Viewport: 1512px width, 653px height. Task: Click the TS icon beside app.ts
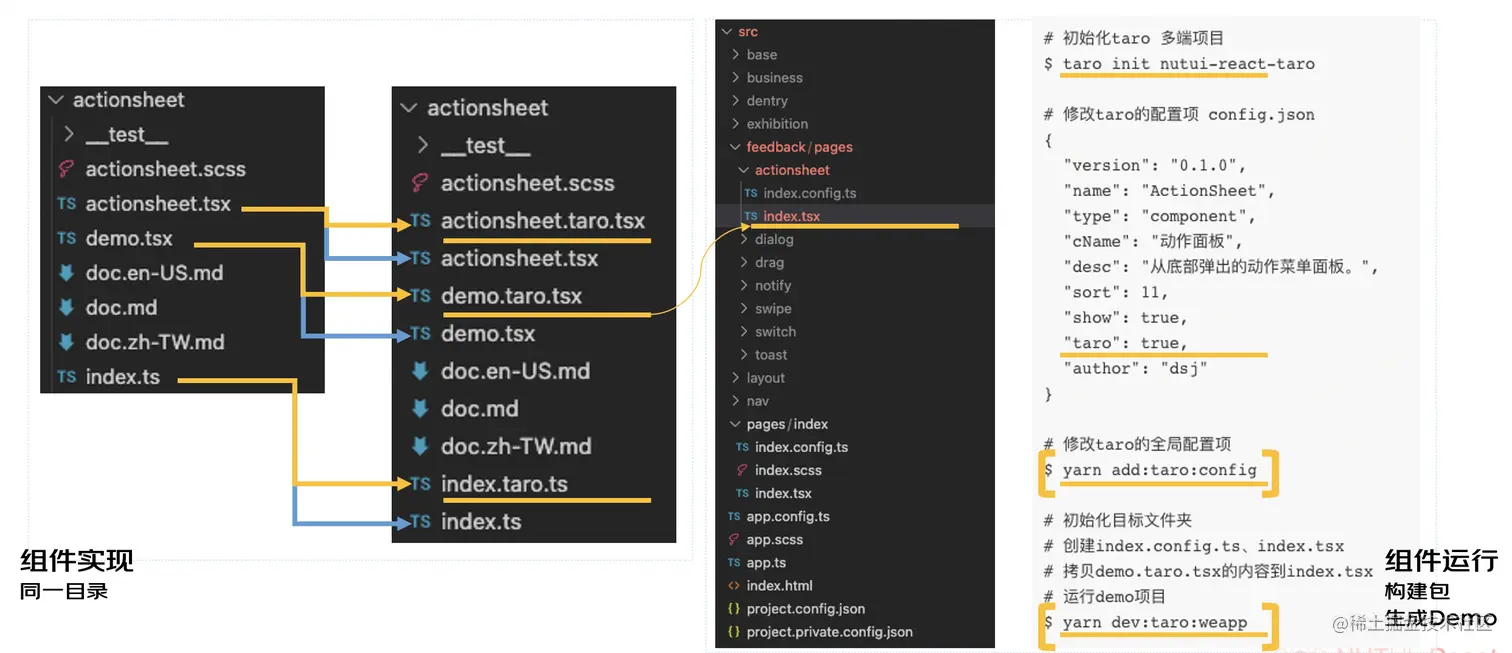point(734,563)
